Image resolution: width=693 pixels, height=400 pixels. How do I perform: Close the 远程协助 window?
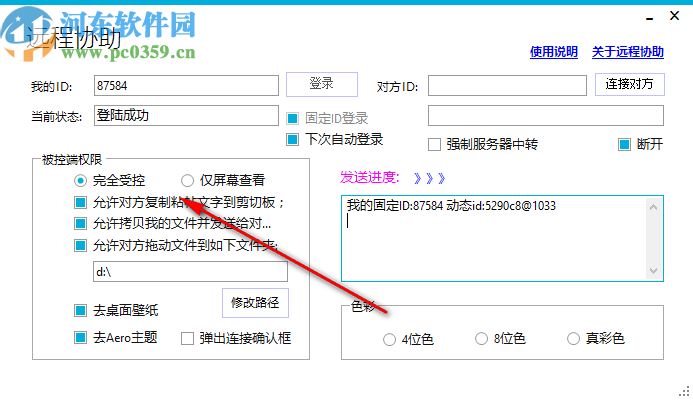(674, 16)
